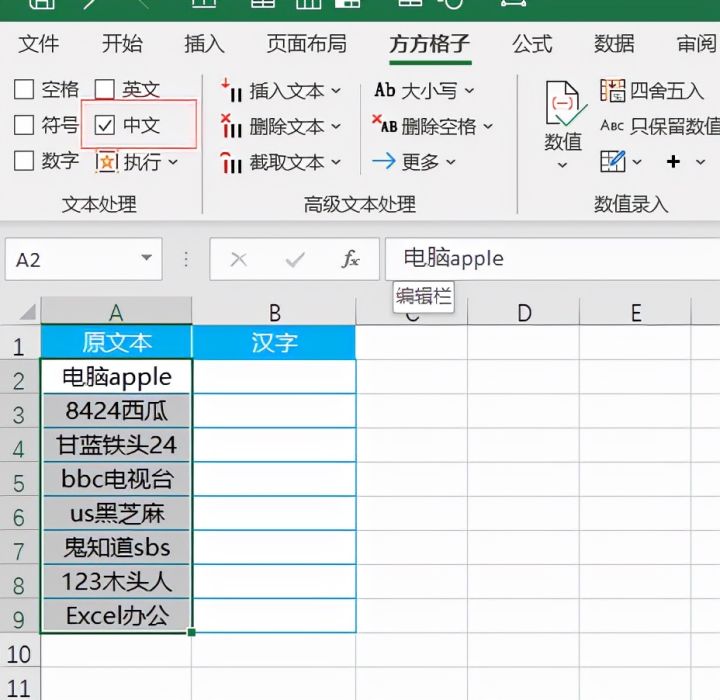Screen dimensions: 720x700
Task: Select column D header
Action: coord(524,312)
